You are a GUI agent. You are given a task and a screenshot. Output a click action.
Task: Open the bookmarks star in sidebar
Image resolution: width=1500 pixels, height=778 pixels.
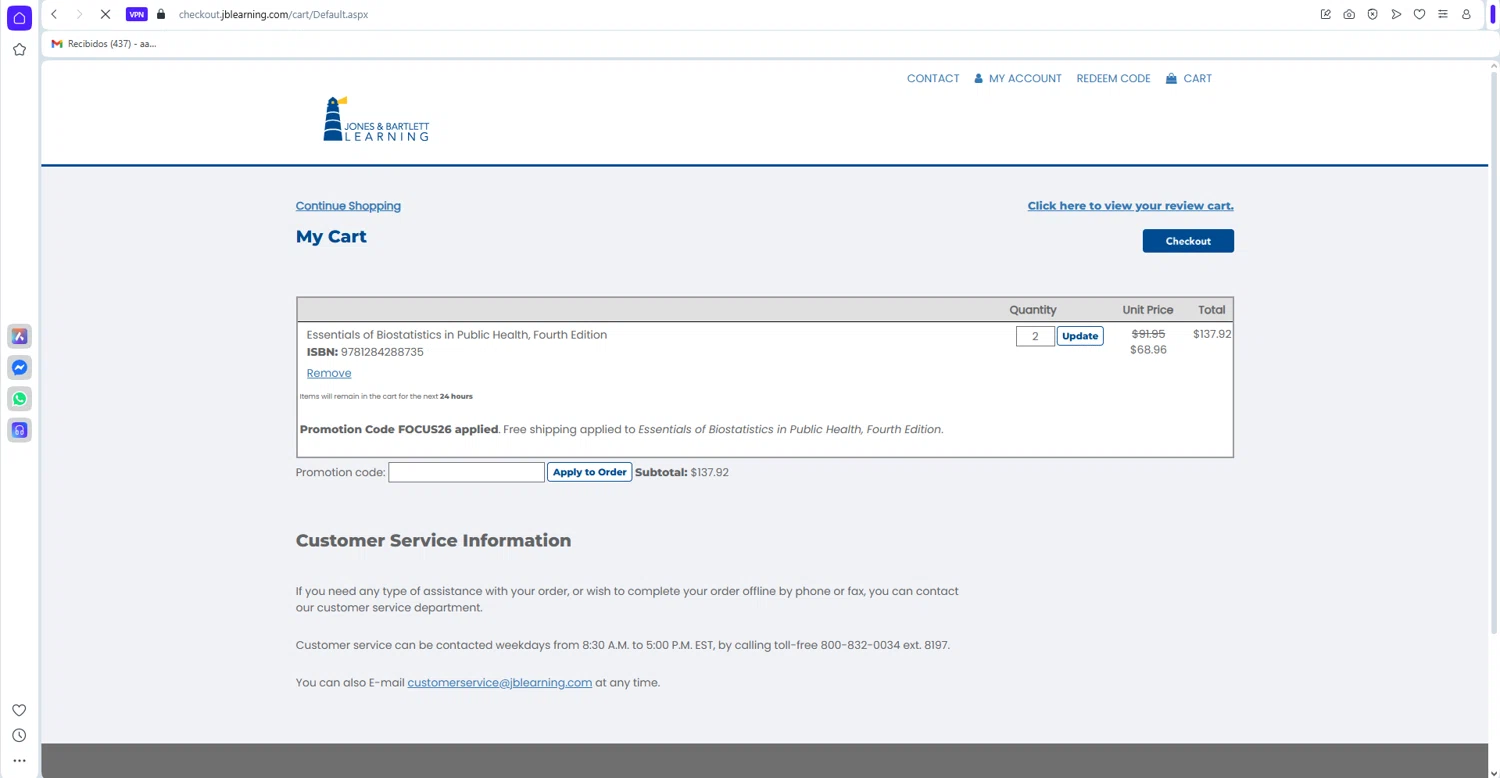[x=19, y=49]
